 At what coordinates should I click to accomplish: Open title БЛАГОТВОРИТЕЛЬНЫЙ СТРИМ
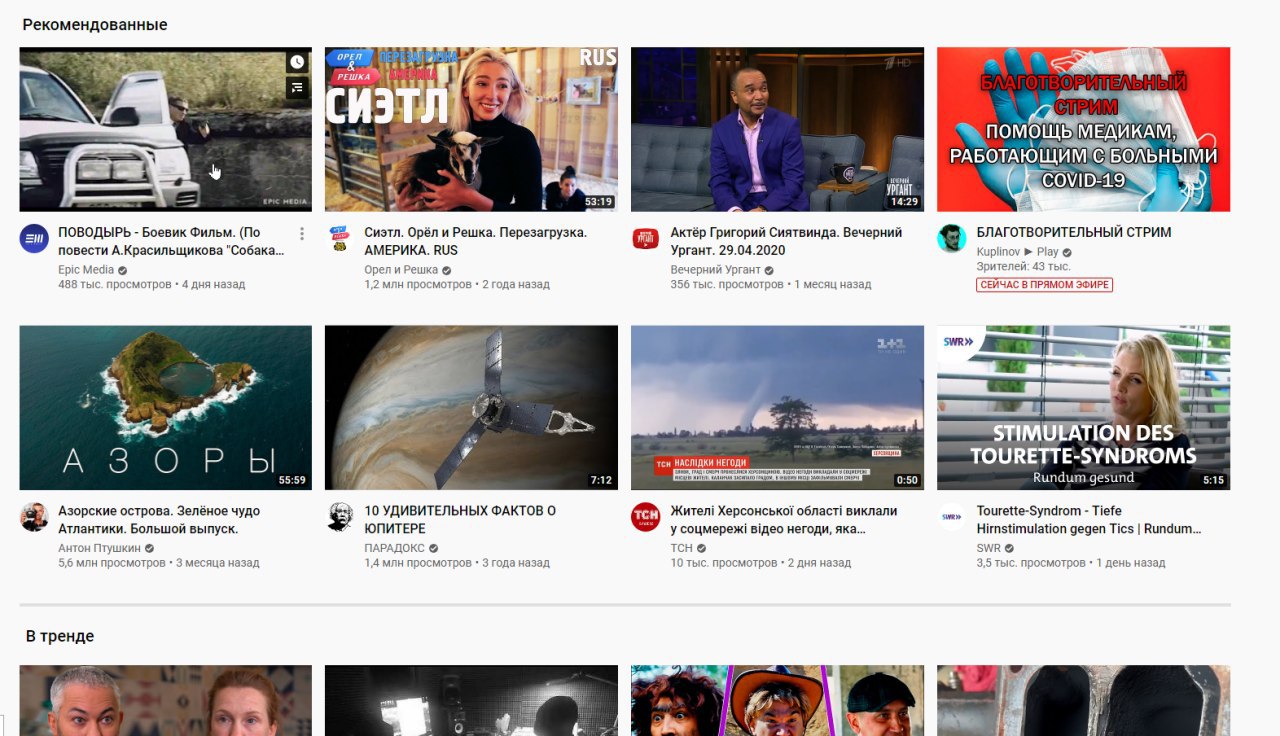pos(1074,232)
